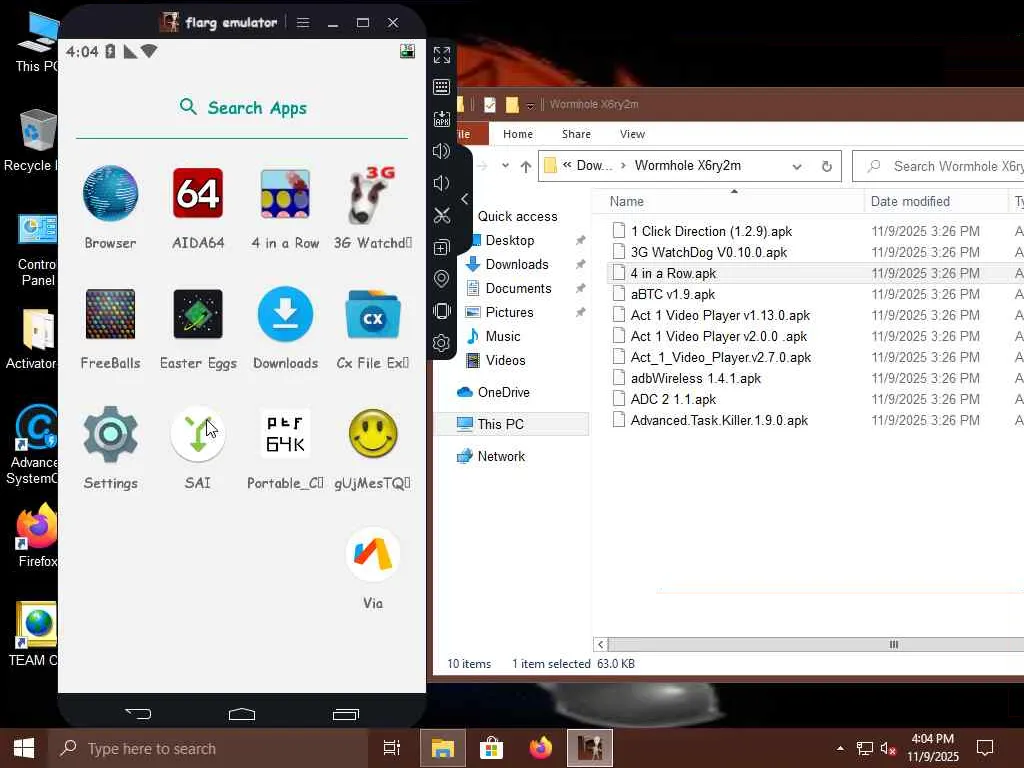Open Easter Eggs app
Viewport: 1024px width, 768px height.
pos(198,314)
